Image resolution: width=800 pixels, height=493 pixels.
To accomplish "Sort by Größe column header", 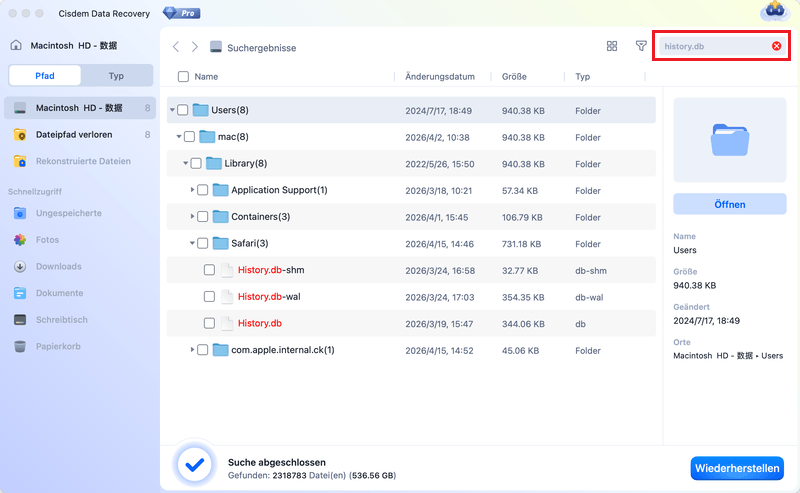I will tap(514, 77).
